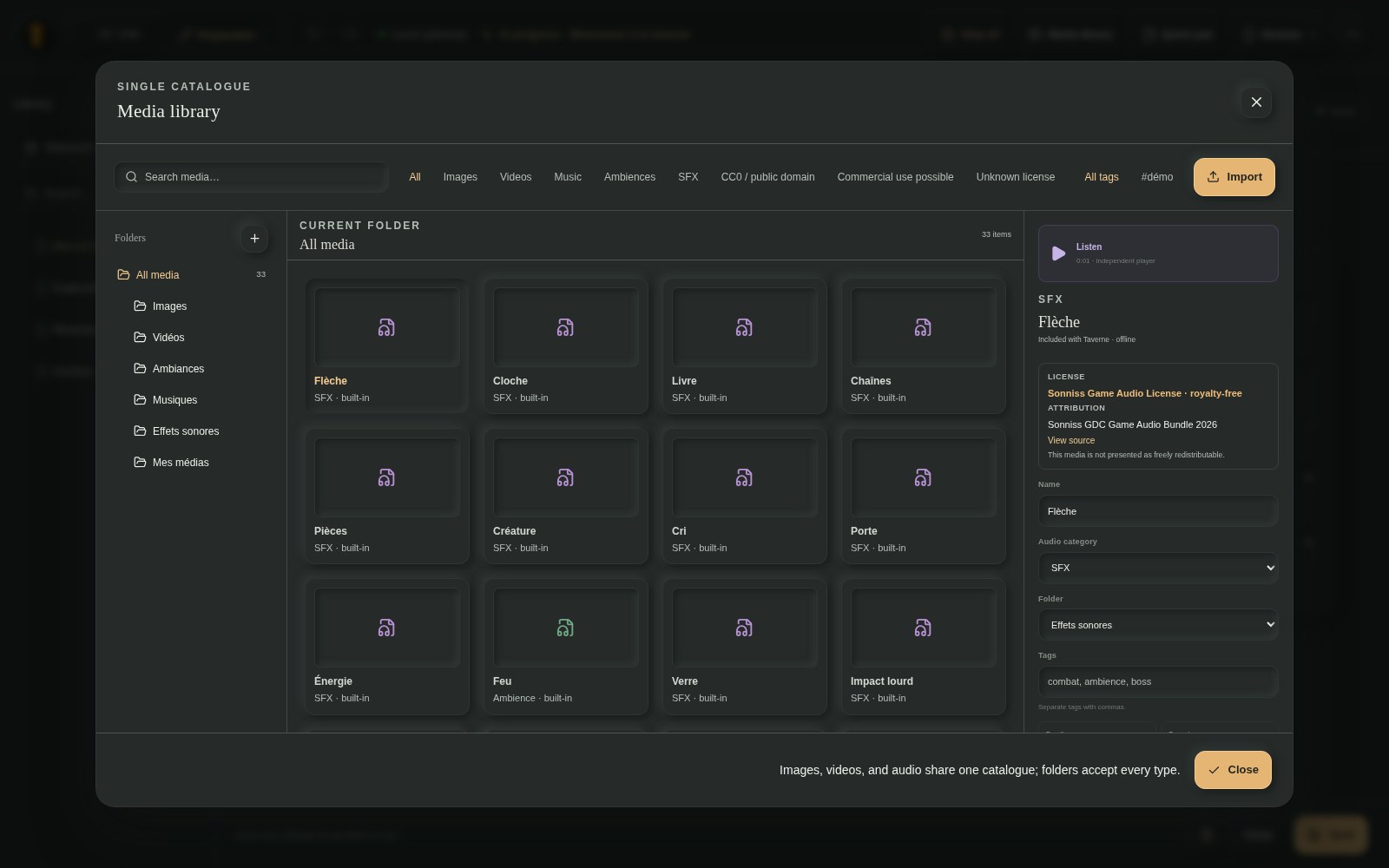Click the Search media input field
Viewport: 1389px width, 868px height.
click(251, 177)
